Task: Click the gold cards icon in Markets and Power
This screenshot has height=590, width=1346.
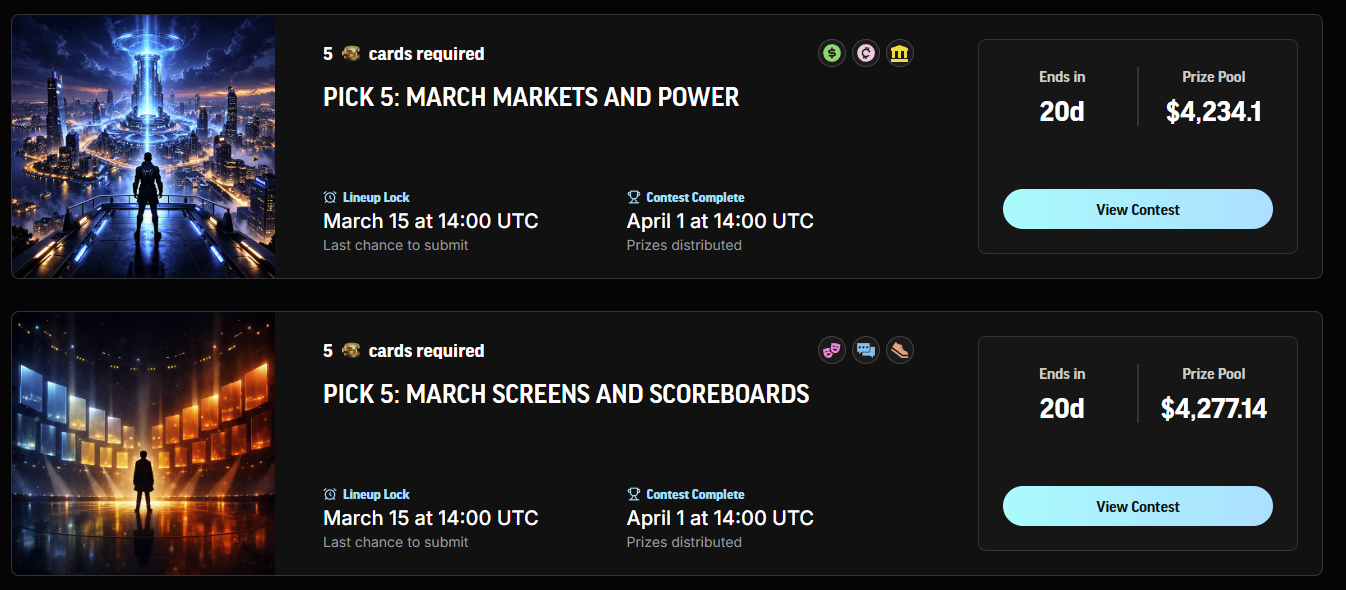Action: pyautogui.click(x=351, y=54)
